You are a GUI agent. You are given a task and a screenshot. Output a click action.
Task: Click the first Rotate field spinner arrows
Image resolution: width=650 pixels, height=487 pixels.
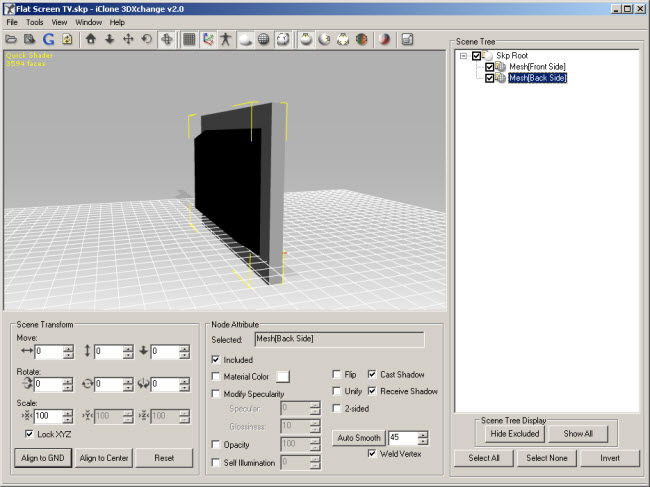pyautogui.click(x=68, y=384)
